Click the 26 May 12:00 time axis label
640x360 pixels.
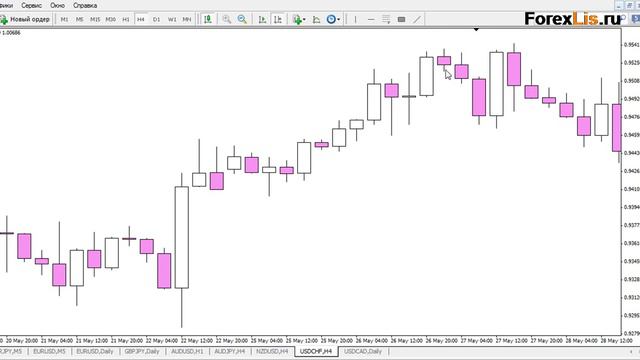tap(407, 340)
